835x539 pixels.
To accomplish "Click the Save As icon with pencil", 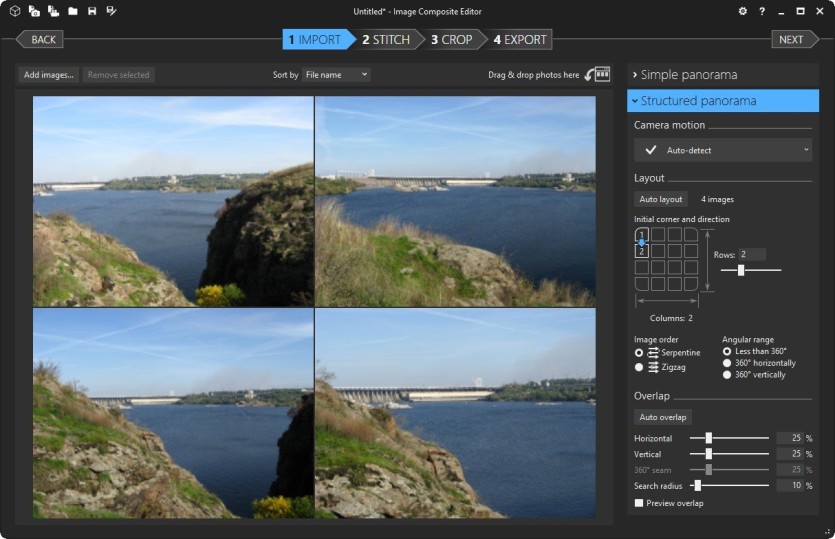I will (x=111, y=11).
